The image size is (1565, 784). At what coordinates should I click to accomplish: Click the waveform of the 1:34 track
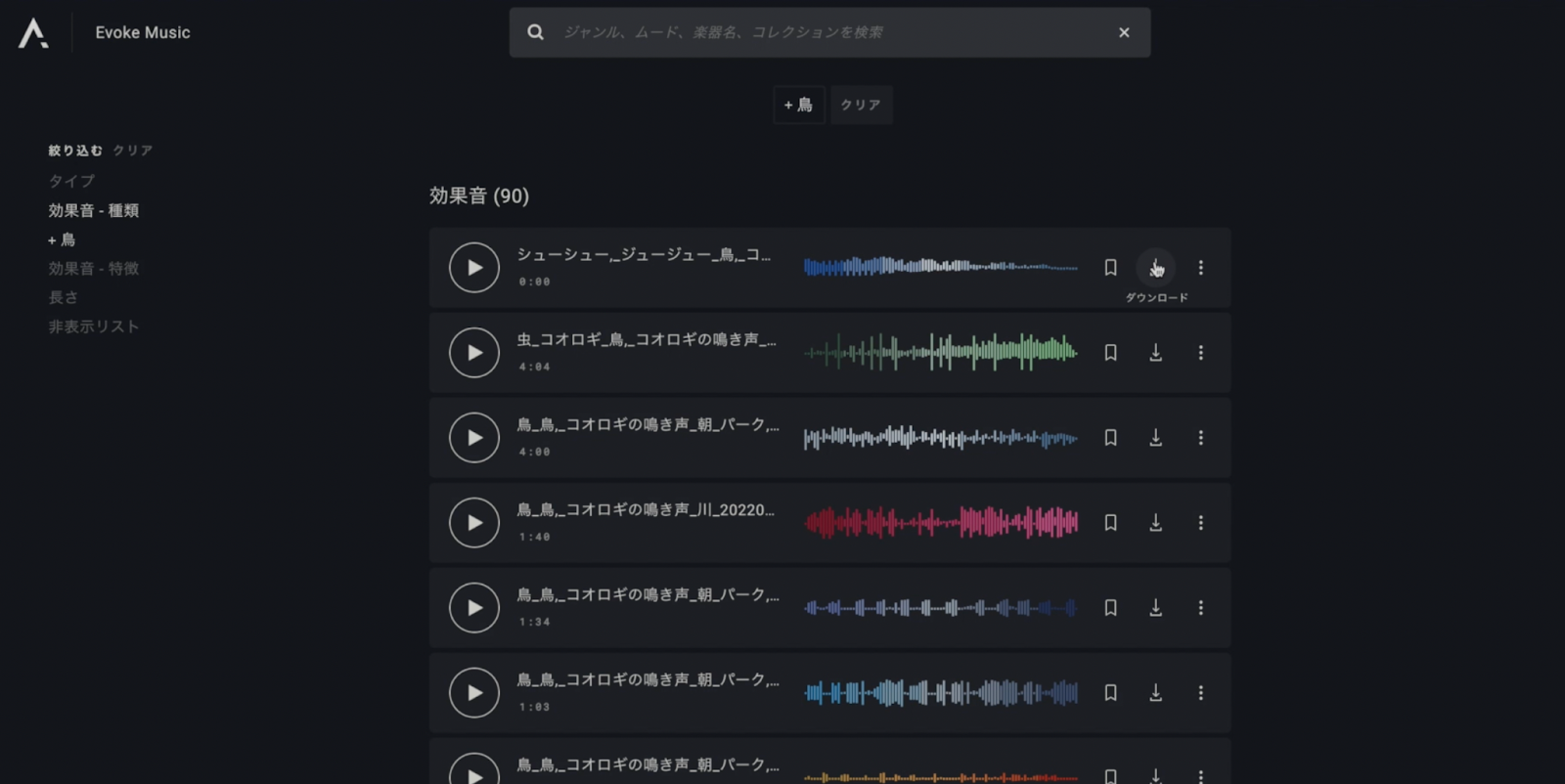[941, 608]
